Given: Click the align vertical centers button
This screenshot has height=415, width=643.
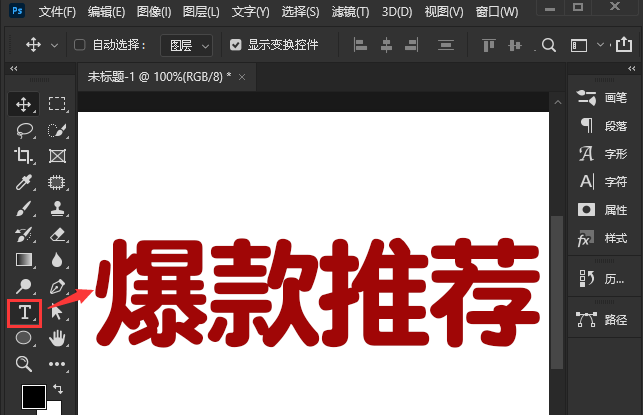Looking at the screenshot, I should (515, 45).
